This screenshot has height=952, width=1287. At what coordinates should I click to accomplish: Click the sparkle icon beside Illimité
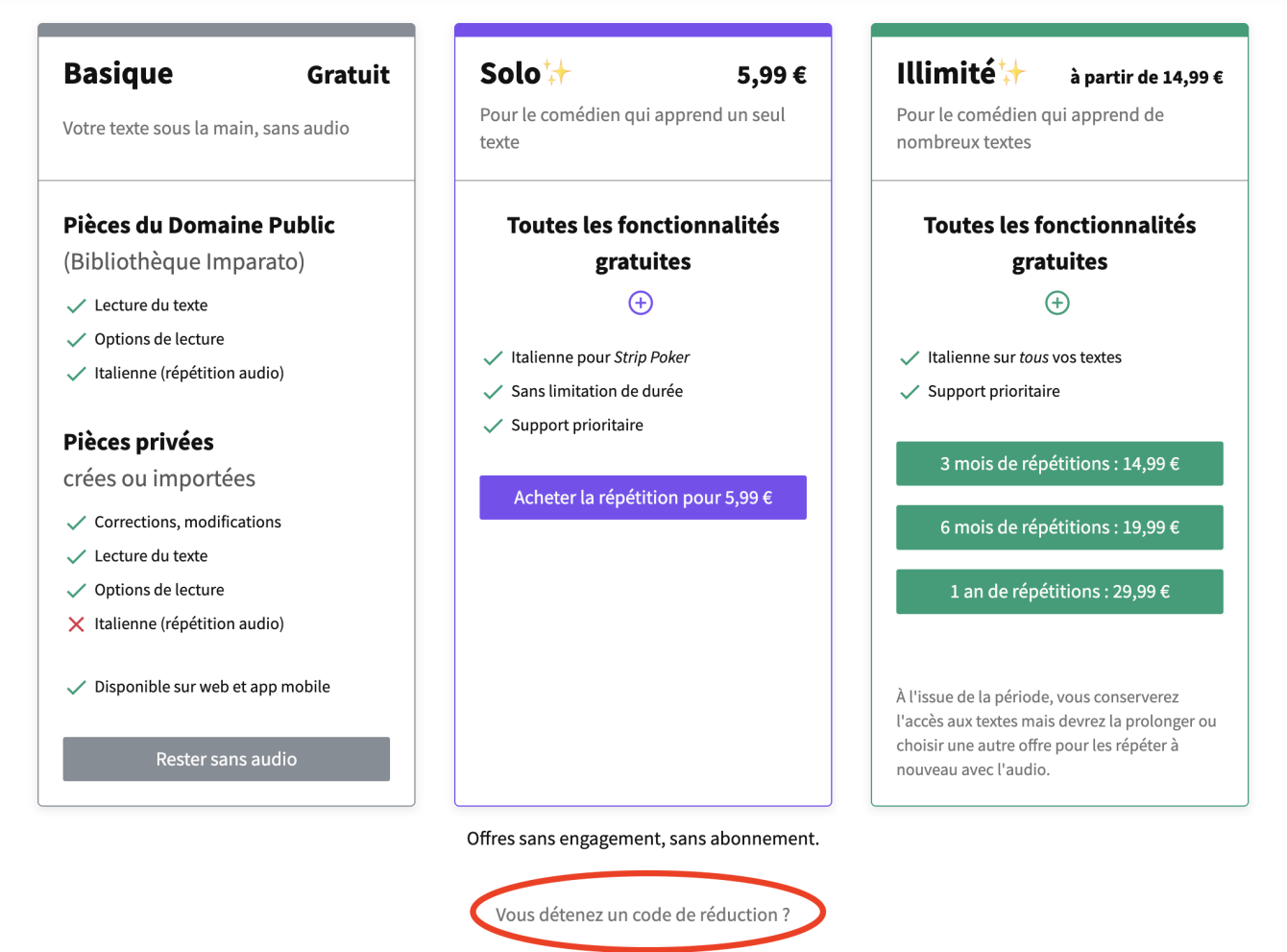1012,72
